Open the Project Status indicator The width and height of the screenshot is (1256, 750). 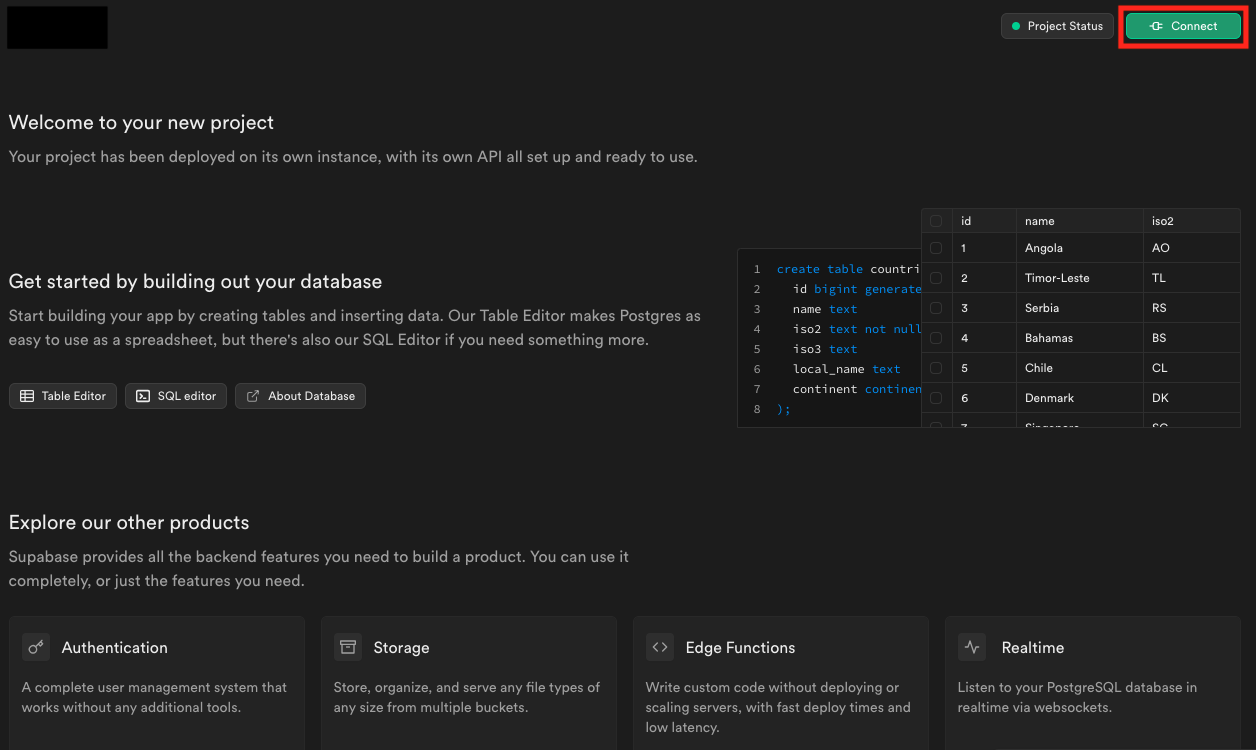[x=1057, y=26]
